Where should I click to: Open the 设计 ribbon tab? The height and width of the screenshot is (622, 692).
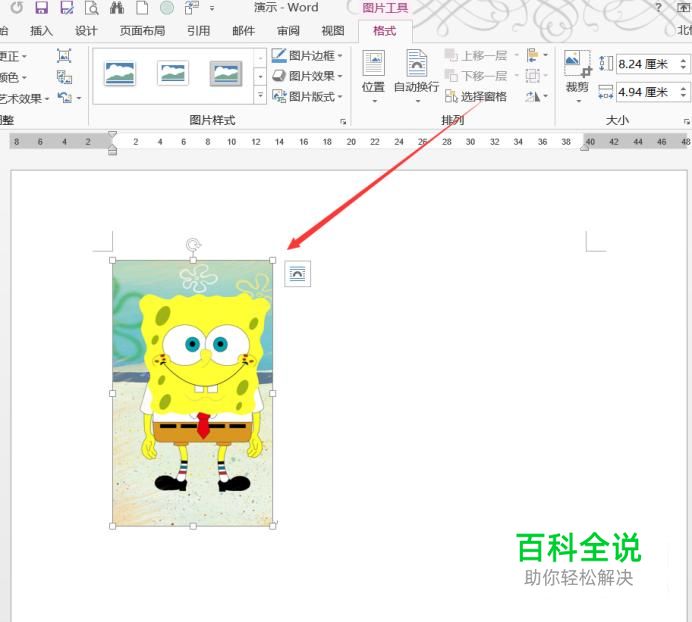tap(86, 31)
